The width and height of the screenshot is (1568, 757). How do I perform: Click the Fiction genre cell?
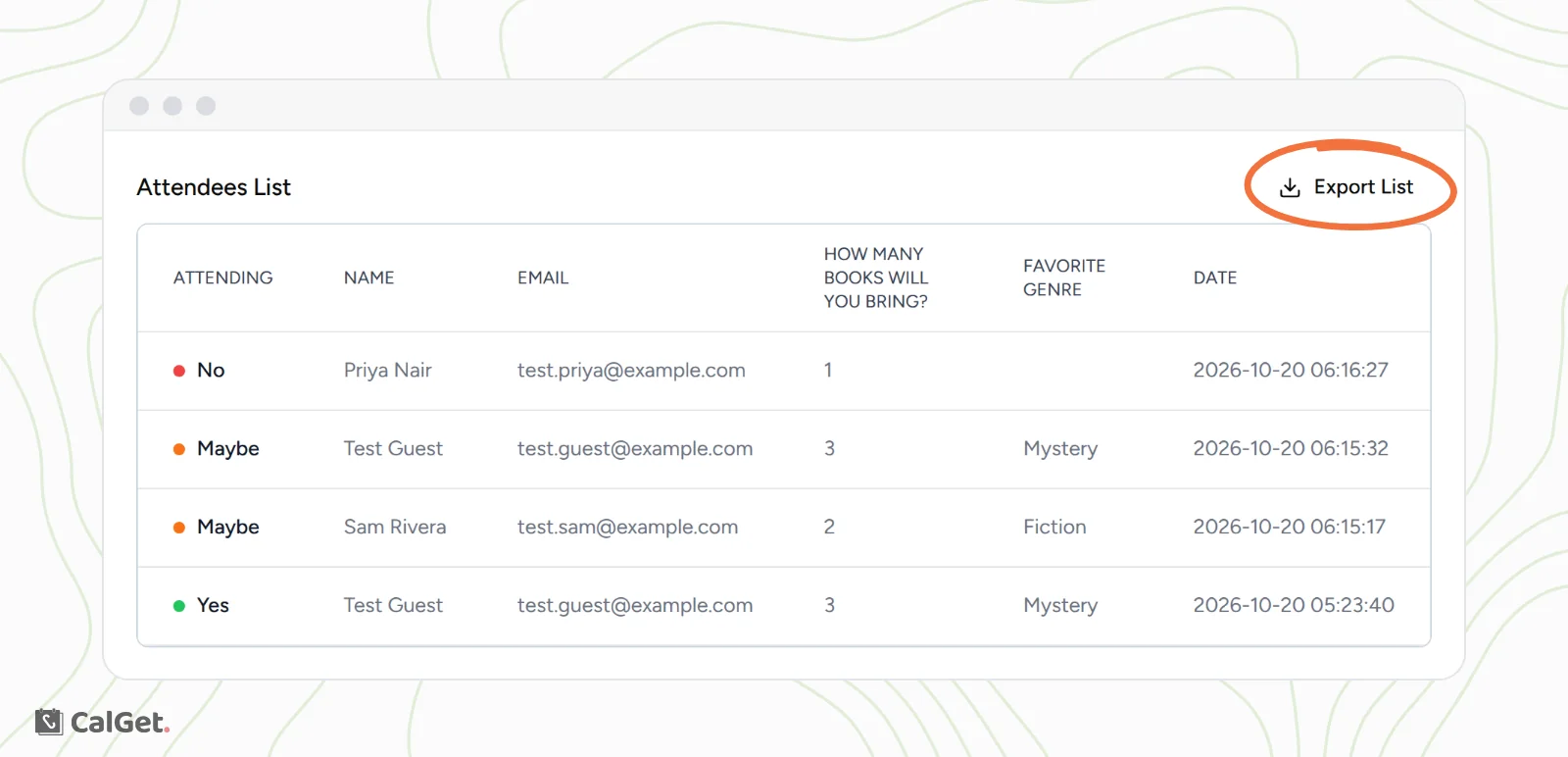[x=1054, y=528]
